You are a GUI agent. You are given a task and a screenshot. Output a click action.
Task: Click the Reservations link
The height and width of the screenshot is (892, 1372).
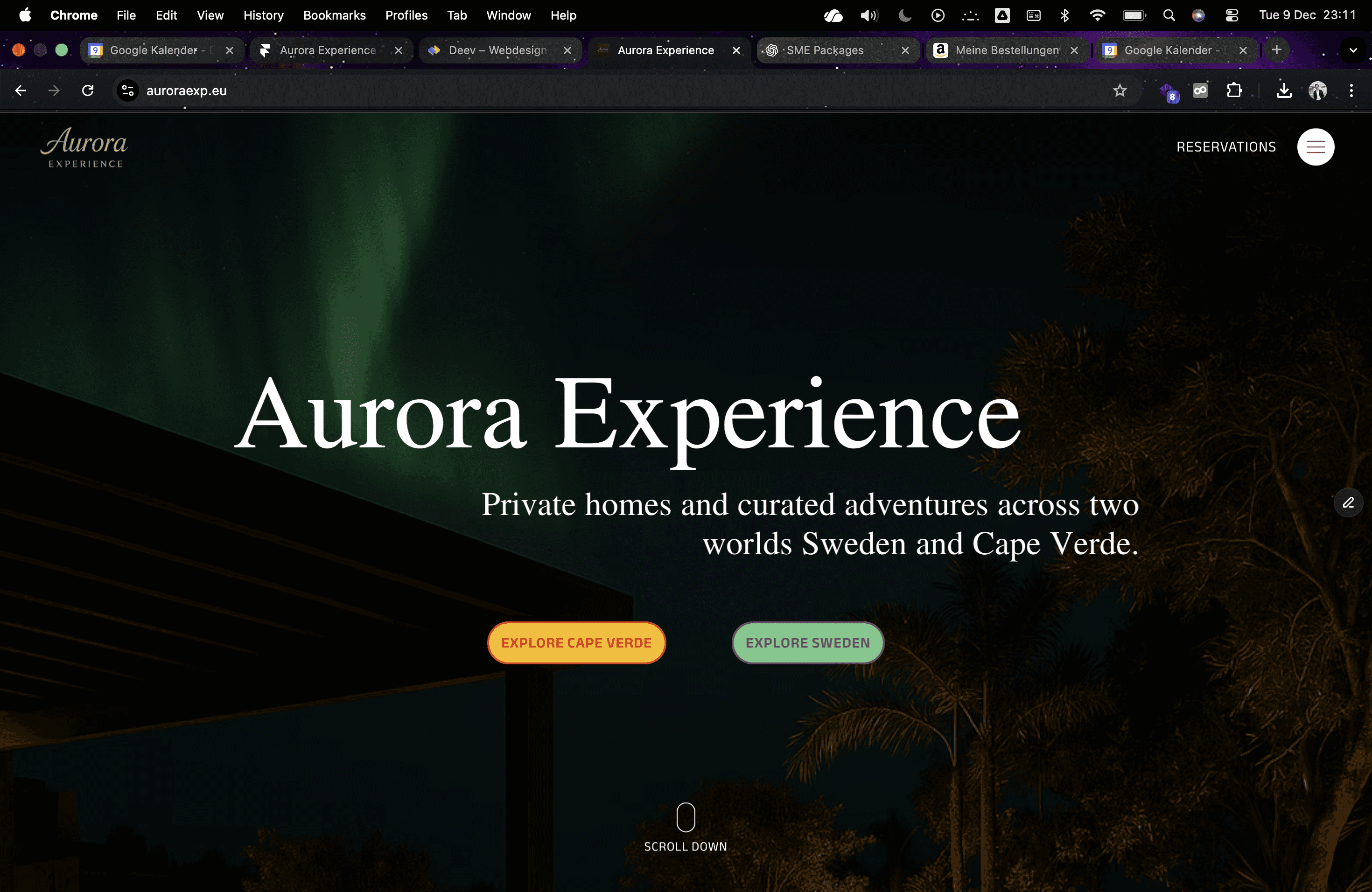pos(1226,147)
